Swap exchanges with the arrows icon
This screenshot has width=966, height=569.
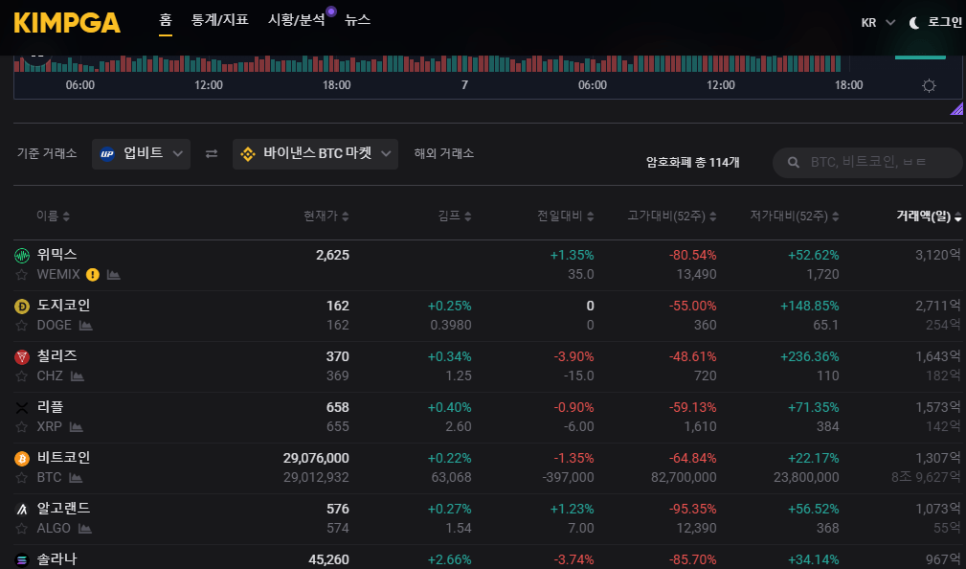211,154
